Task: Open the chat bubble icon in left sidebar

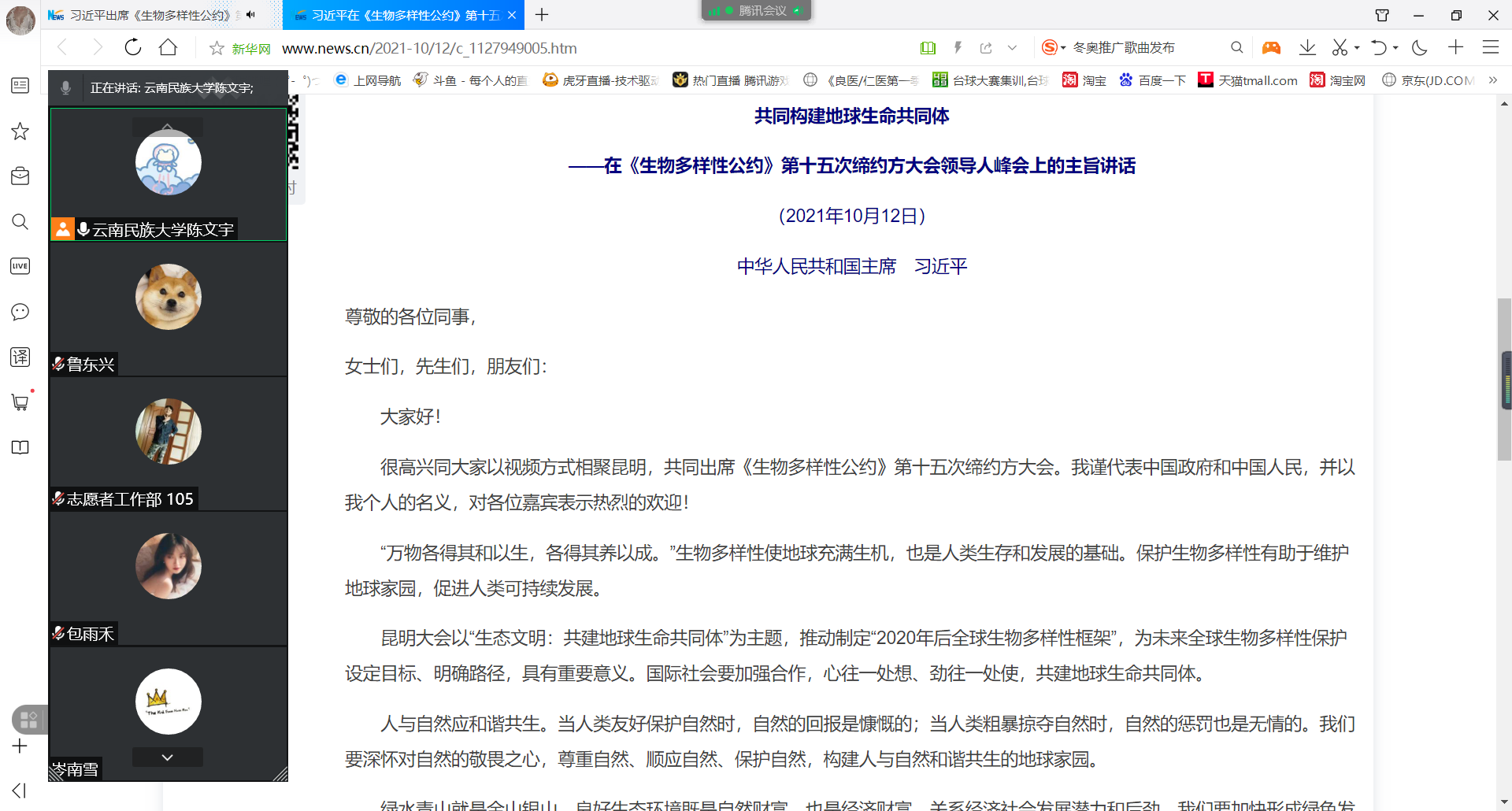Action: [20, 312]
